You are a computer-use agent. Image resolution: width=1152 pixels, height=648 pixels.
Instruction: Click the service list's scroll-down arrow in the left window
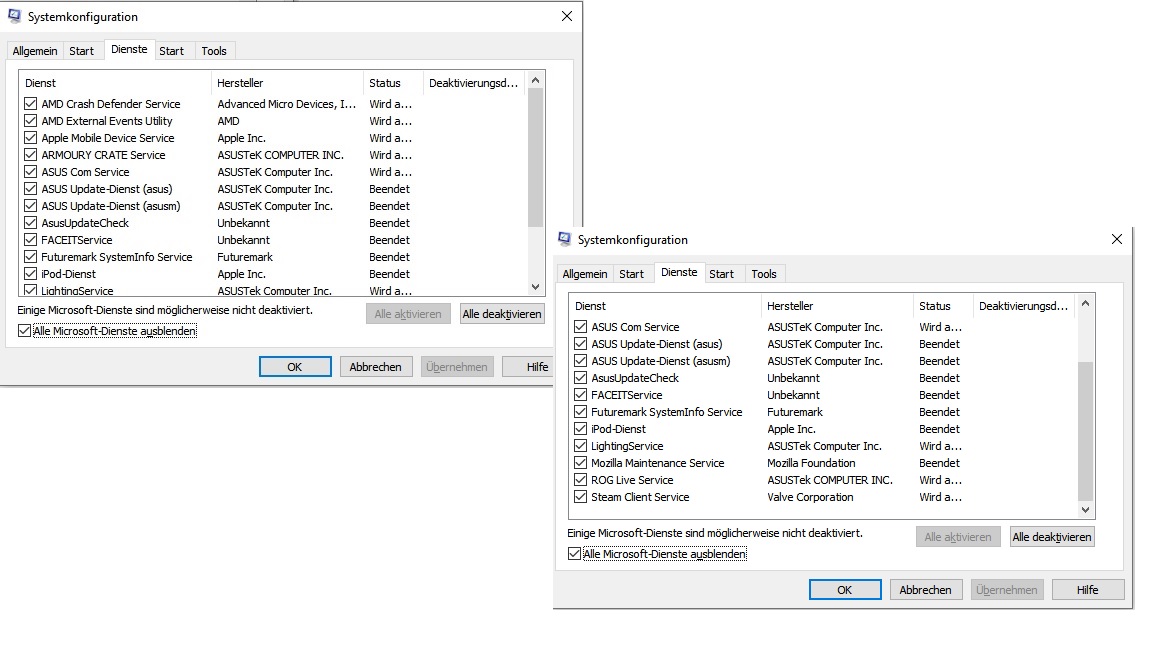click(536, 287)
